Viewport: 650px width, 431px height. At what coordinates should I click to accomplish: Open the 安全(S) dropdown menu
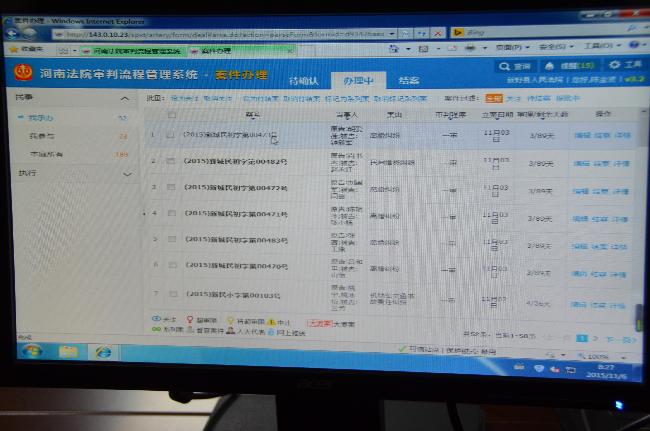[556, 46]
